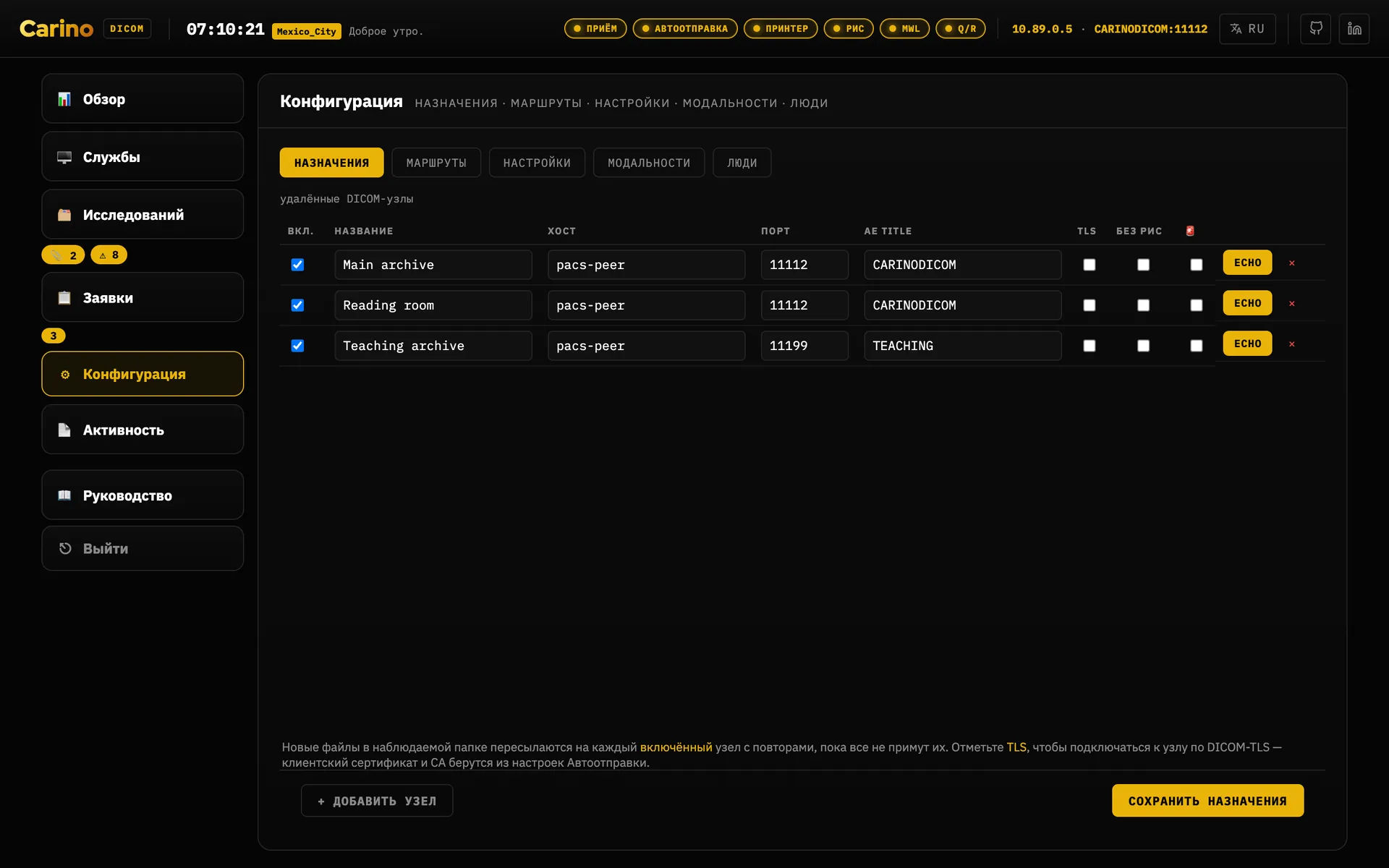Edit the host field of Main archive
The image size is (1389, 868).
coord(646,265)
